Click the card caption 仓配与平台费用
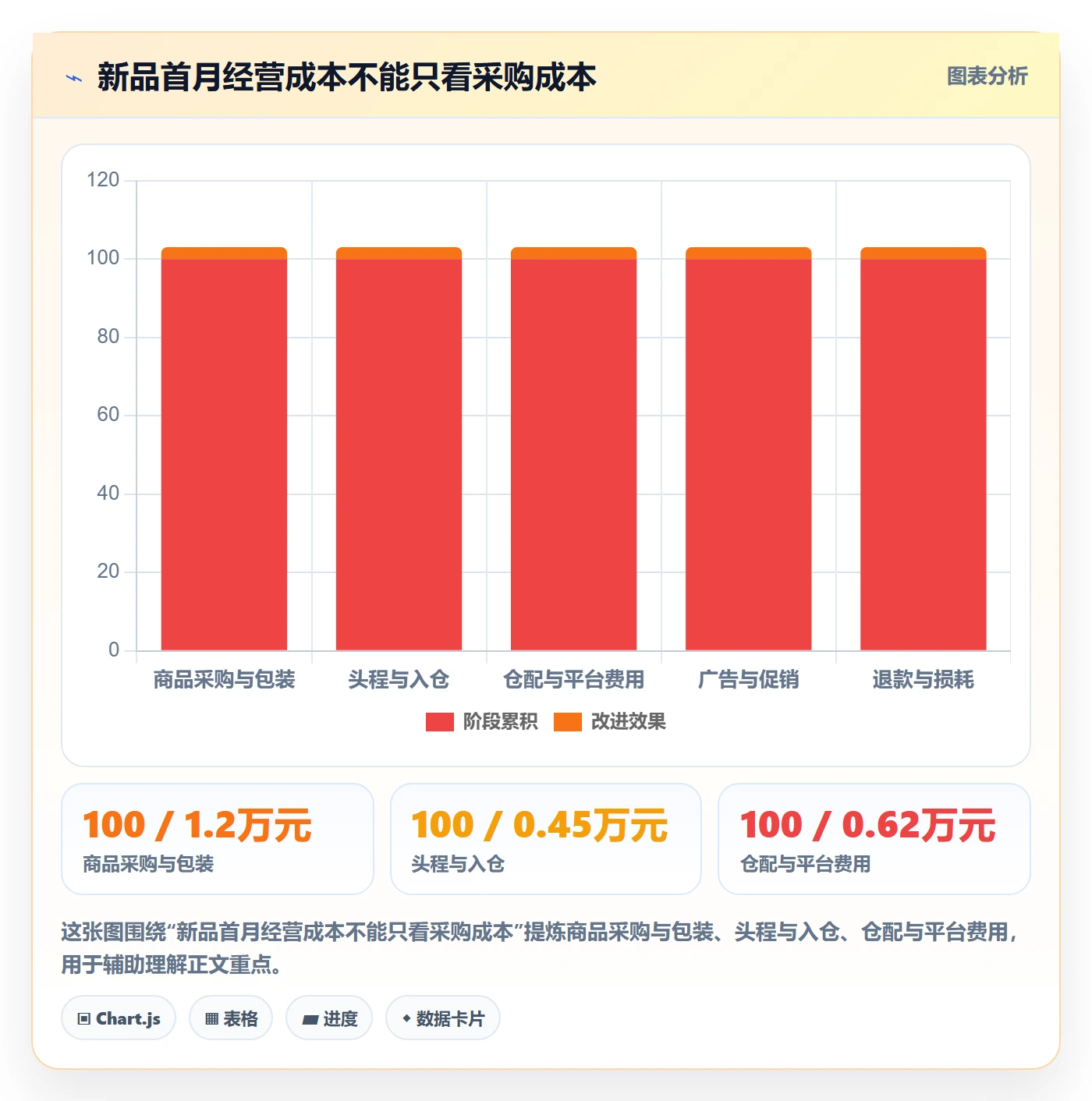 pyautogui.click(x=805, y=864)
